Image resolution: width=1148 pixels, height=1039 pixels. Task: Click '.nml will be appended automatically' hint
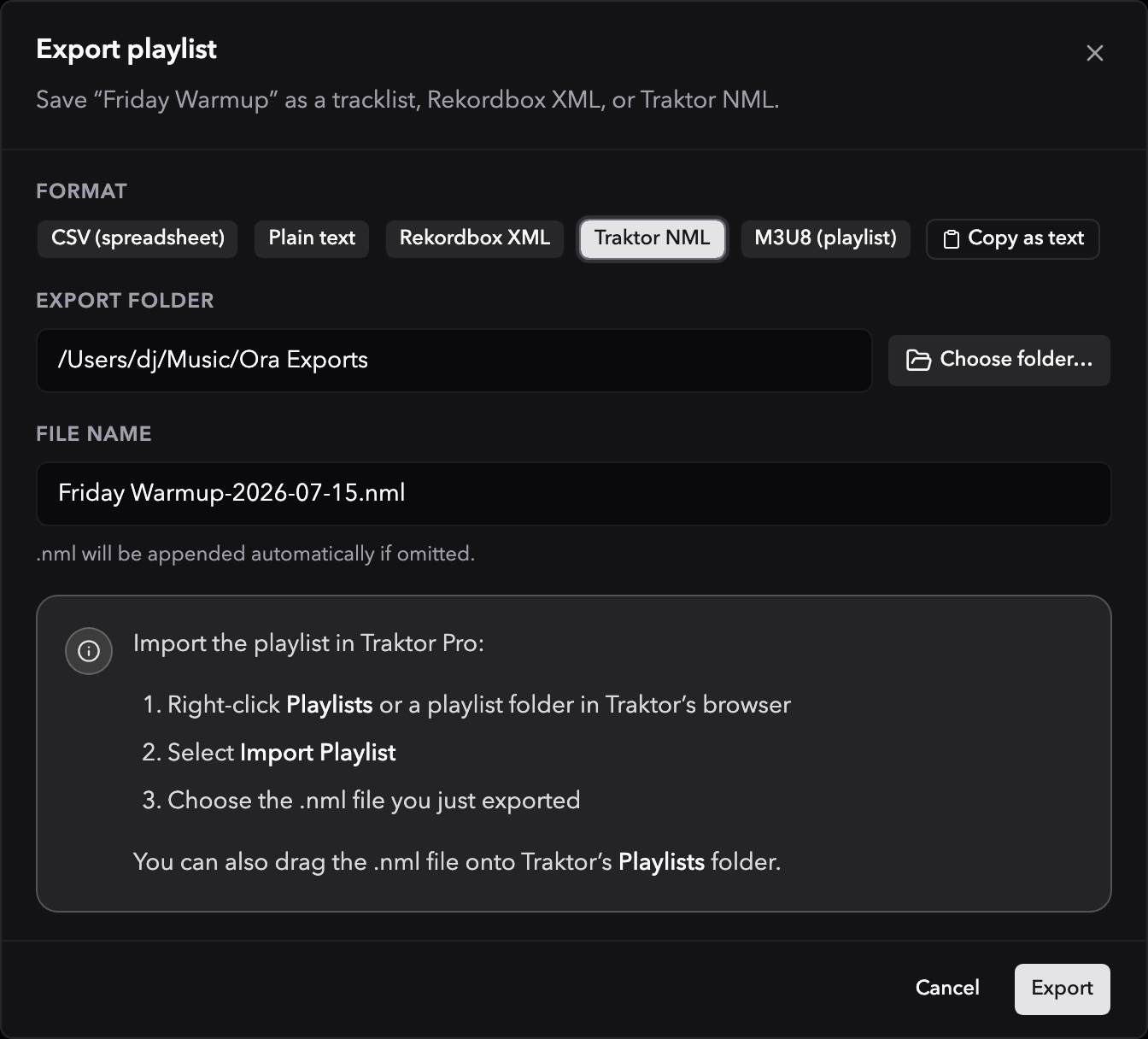[255, 555]
